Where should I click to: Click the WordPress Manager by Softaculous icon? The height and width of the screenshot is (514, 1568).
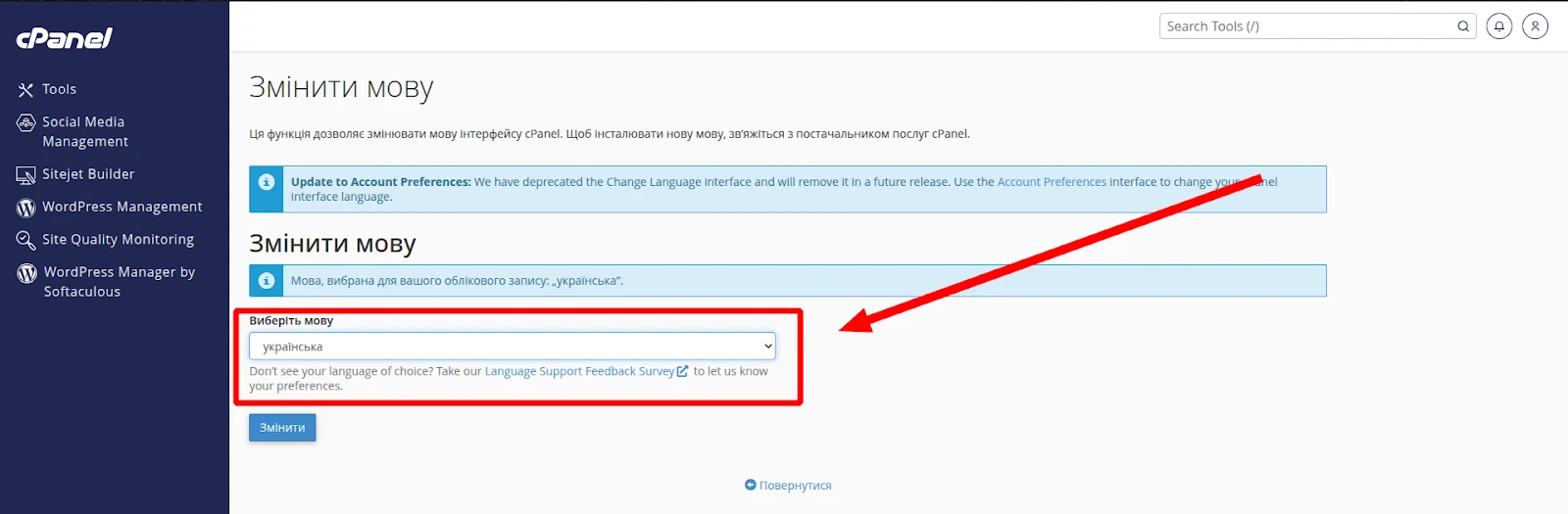(x=27, y=273)
